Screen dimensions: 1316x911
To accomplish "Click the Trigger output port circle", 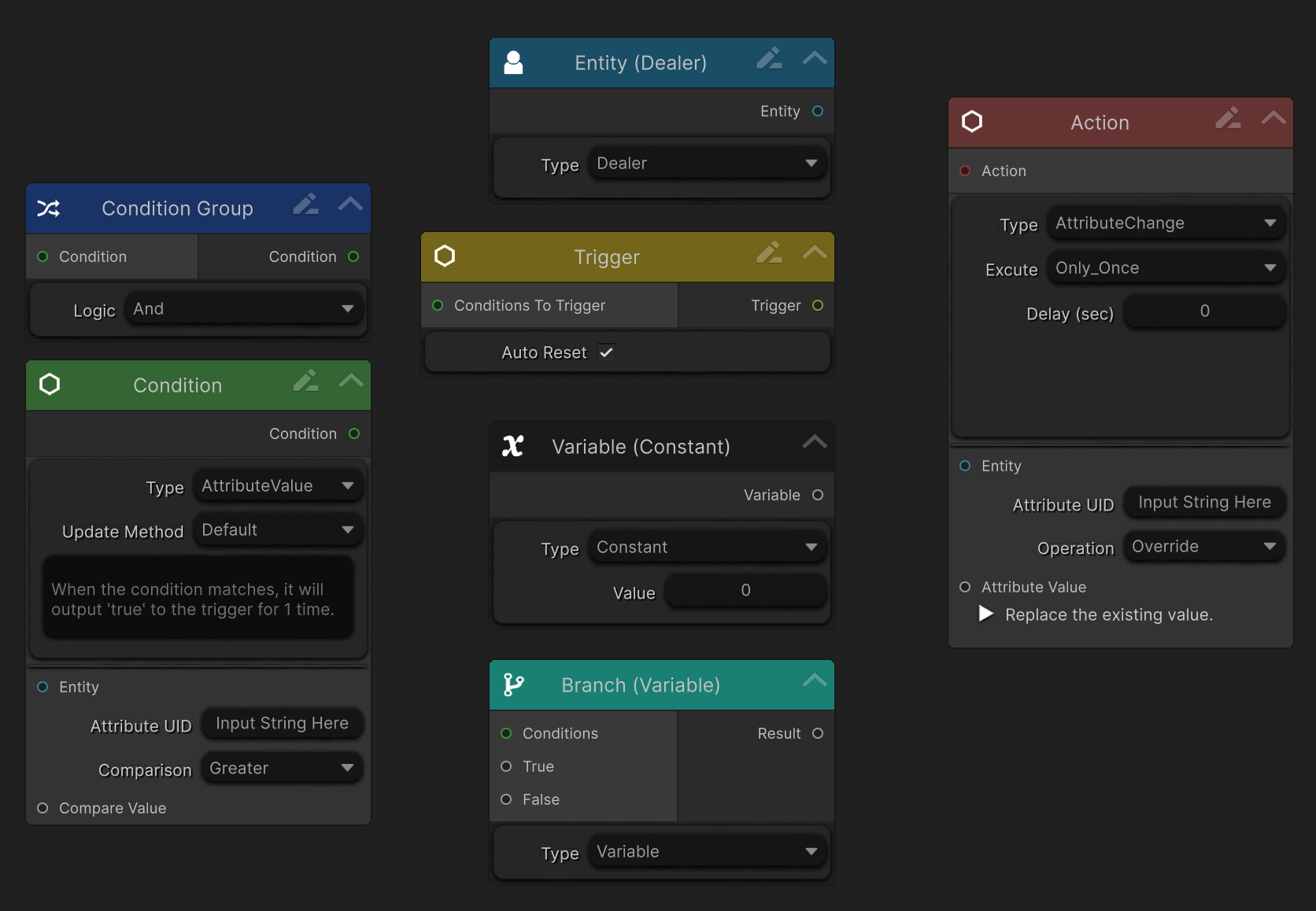I will pyautogui.click(x=818, y=305).
